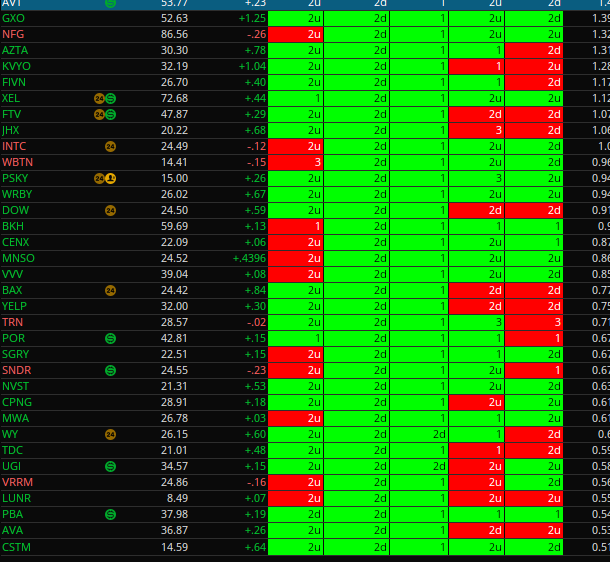The image size is (610, 562).
Task: Select the FIVN ticker symbol
Action: 14,82
